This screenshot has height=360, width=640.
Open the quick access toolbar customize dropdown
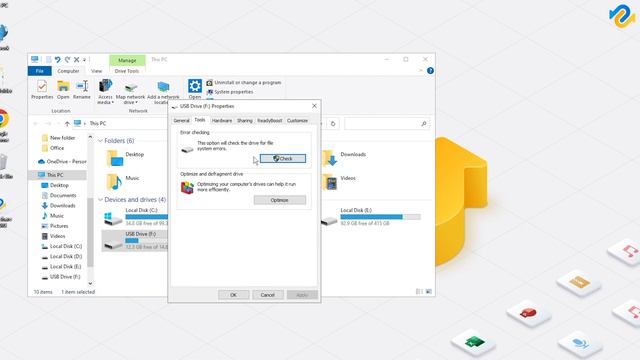point(84,60)
